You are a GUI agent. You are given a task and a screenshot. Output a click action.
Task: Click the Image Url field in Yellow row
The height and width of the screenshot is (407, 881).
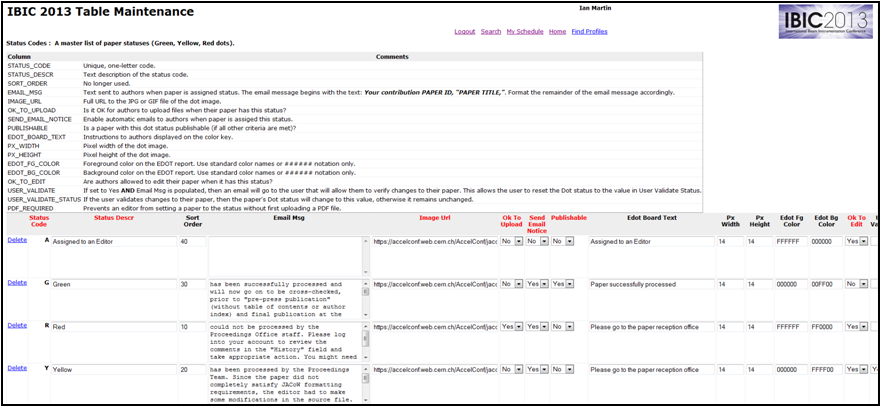[435, 370]
